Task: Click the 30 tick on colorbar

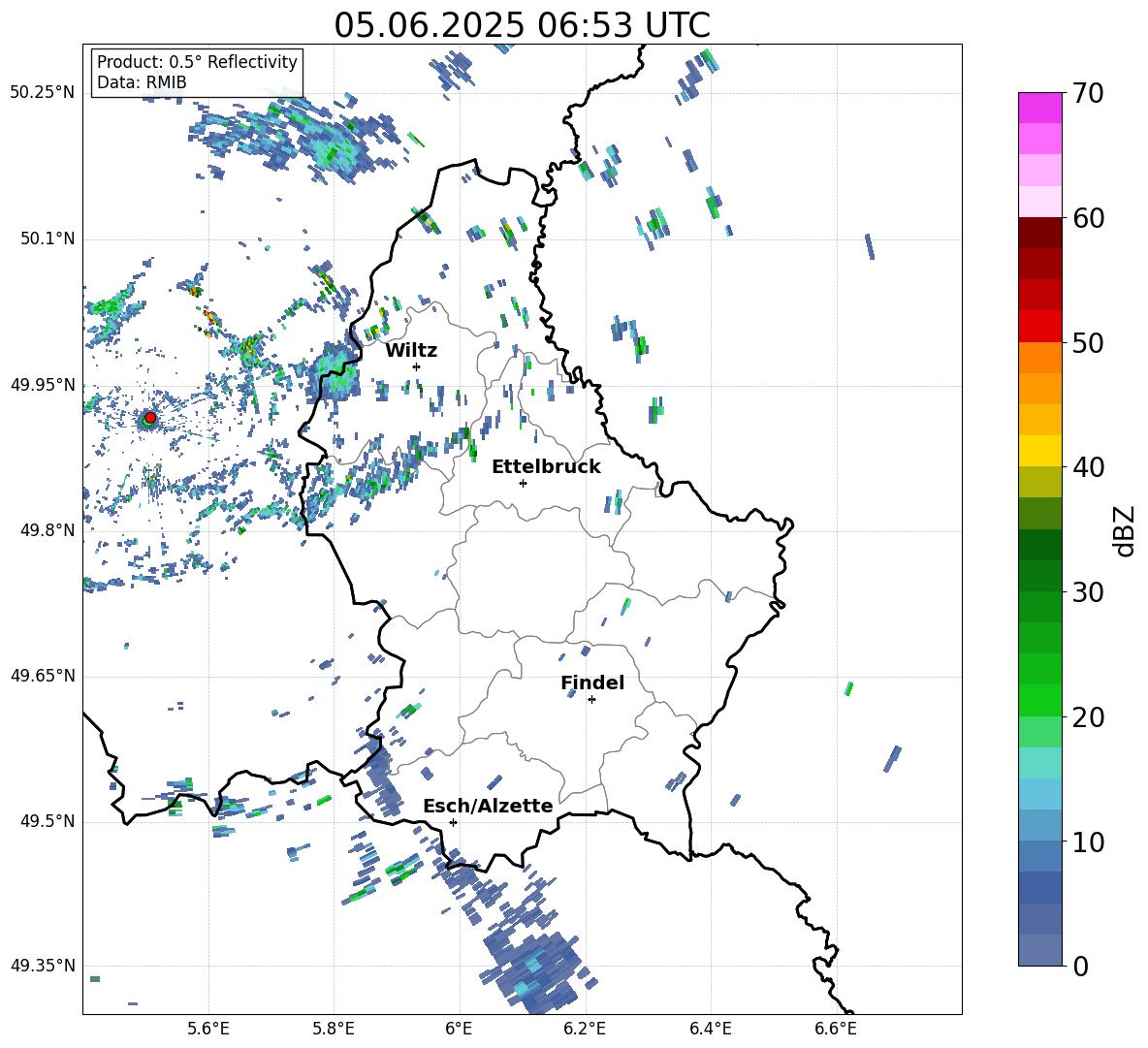Action: 1088,592
